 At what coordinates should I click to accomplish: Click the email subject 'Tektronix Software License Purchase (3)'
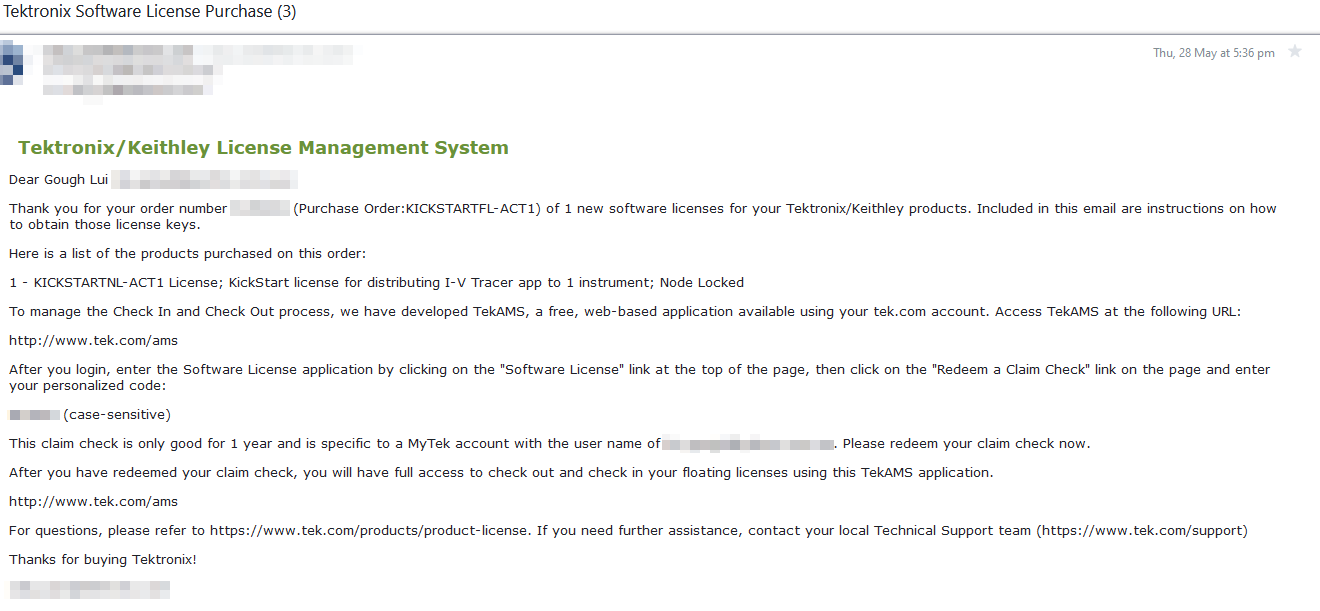(x=150, y=12)
